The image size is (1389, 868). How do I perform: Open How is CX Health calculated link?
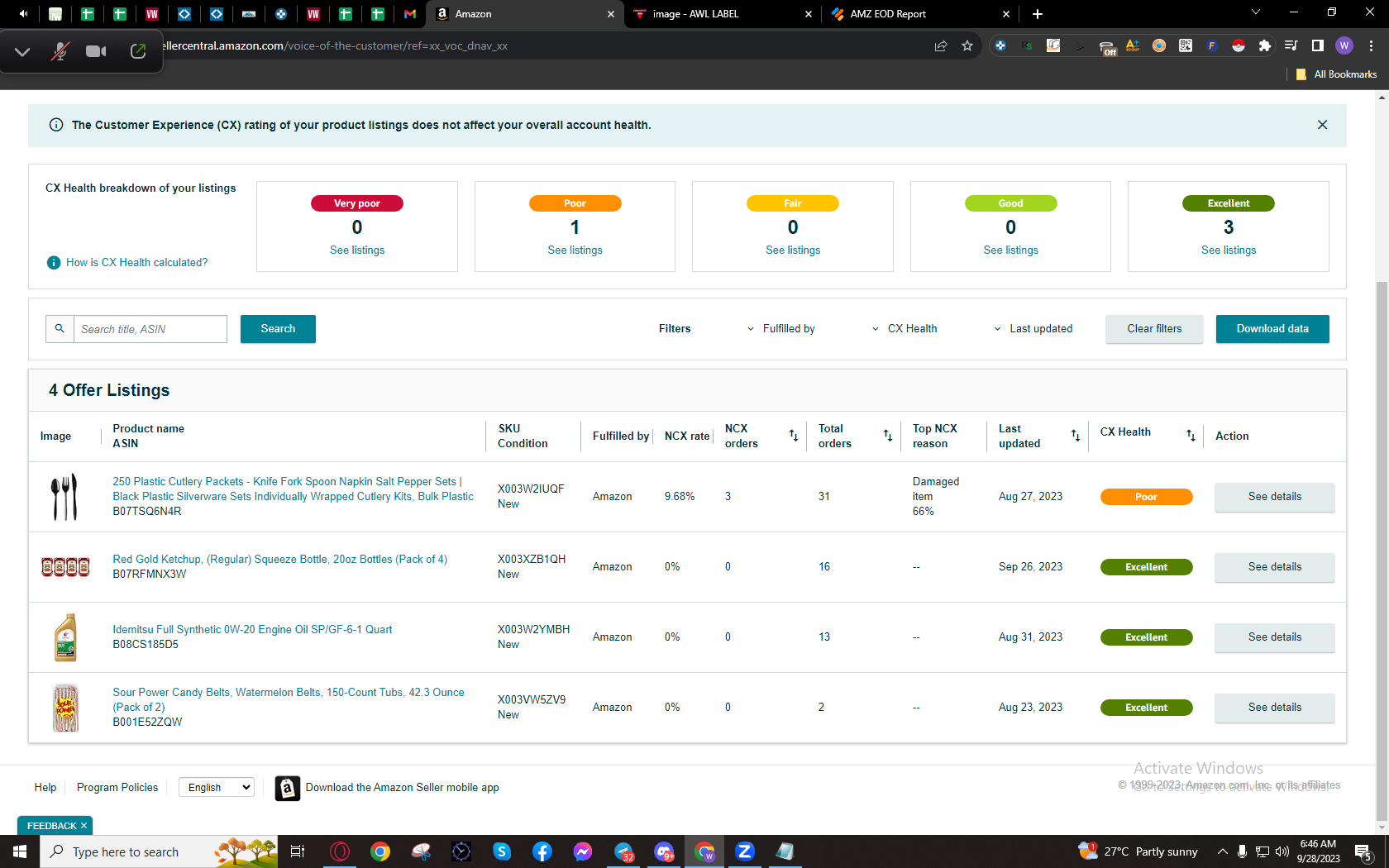pos(136,263)
